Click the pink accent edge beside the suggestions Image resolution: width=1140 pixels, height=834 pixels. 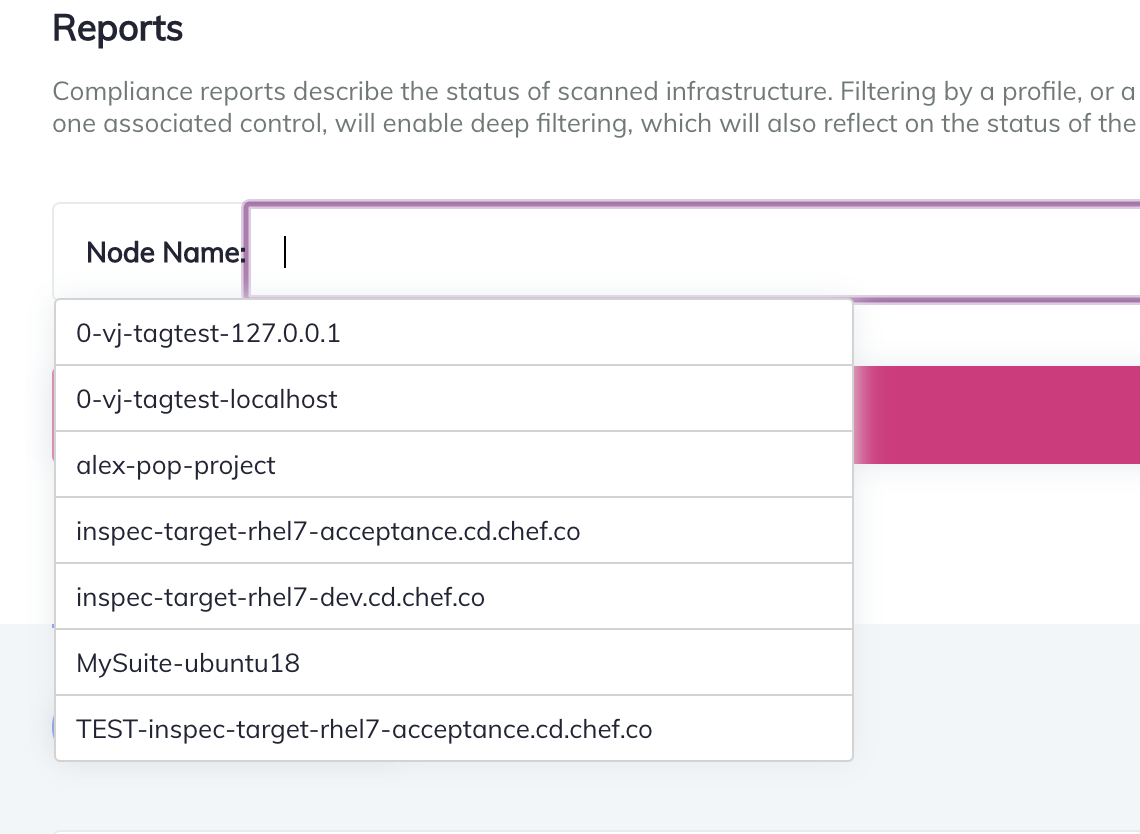click(55, 415)
